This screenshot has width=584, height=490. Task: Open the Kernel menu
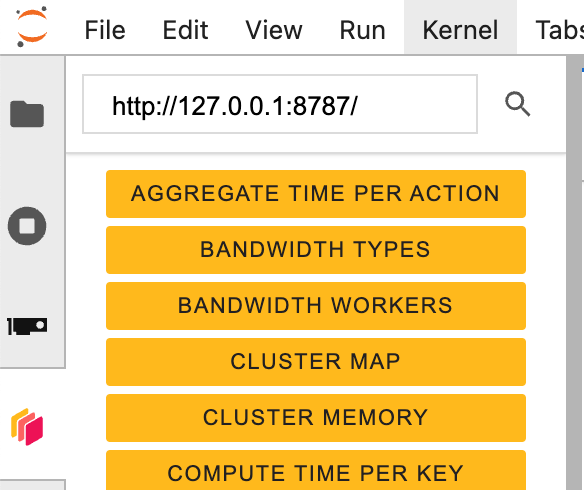click(x=460, y=30)
